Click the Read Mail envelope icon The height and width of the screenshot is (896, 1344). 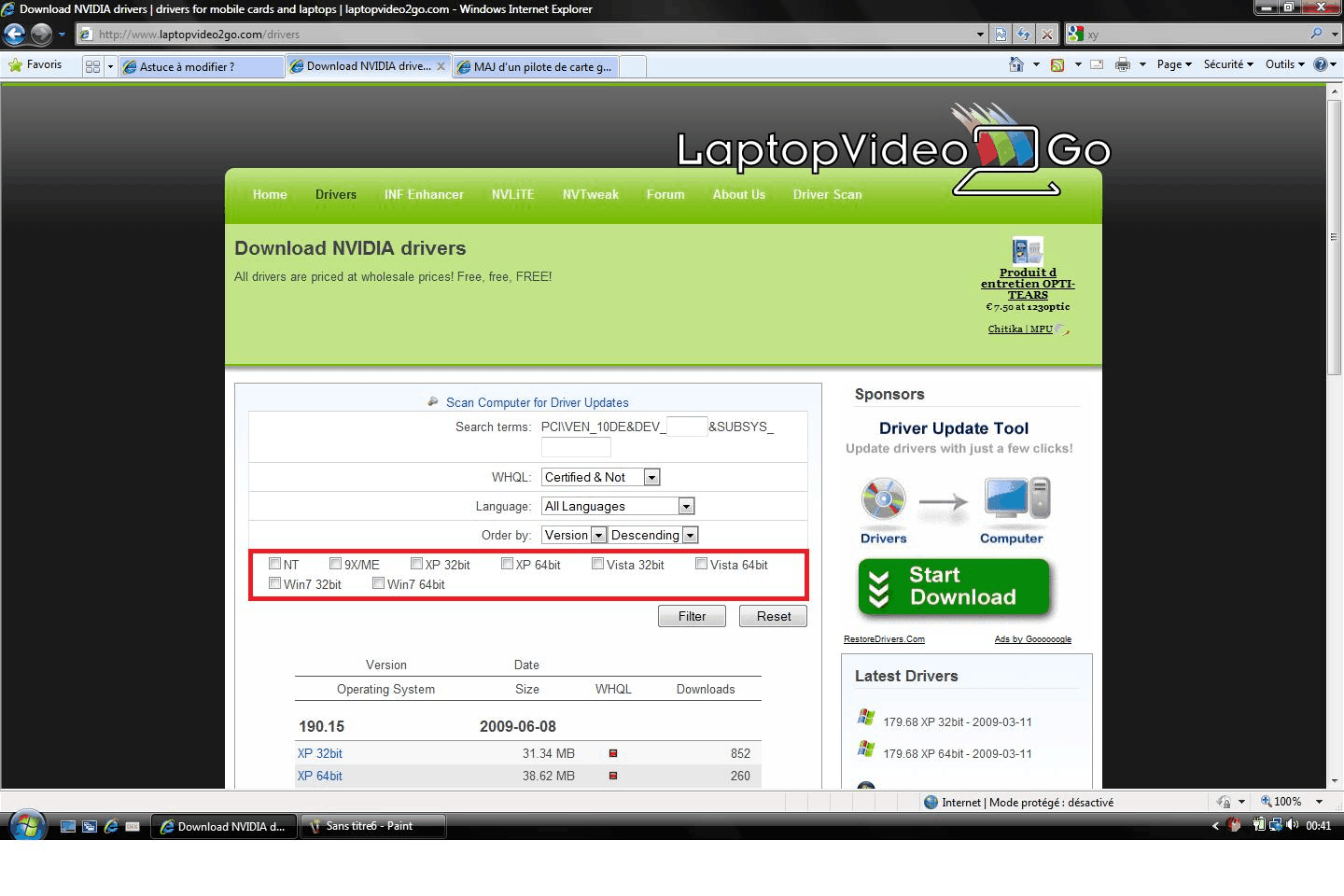tap(1097, 64)
